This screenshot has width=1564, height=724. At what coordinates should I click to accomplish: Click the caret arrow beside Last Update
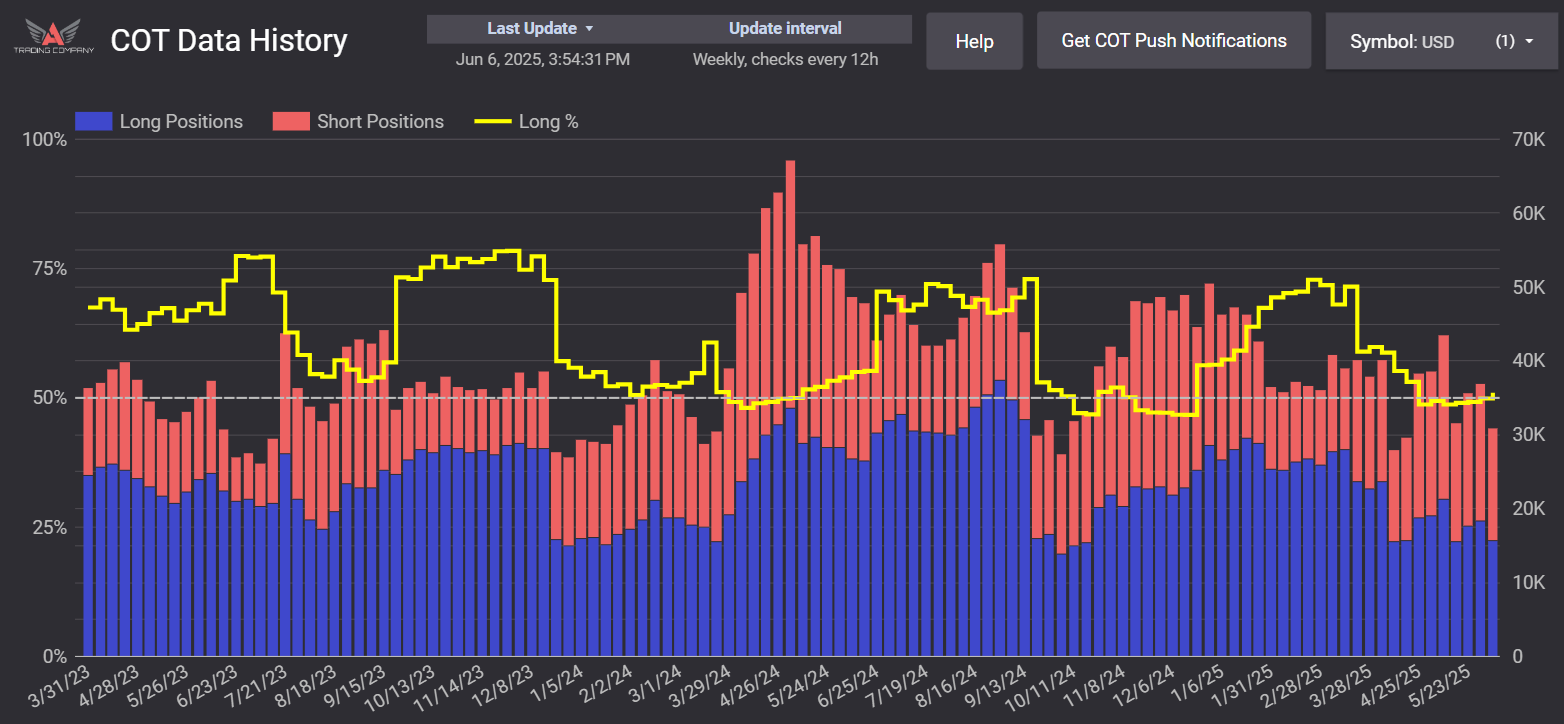pyautogui.click(x=589, y=29)
